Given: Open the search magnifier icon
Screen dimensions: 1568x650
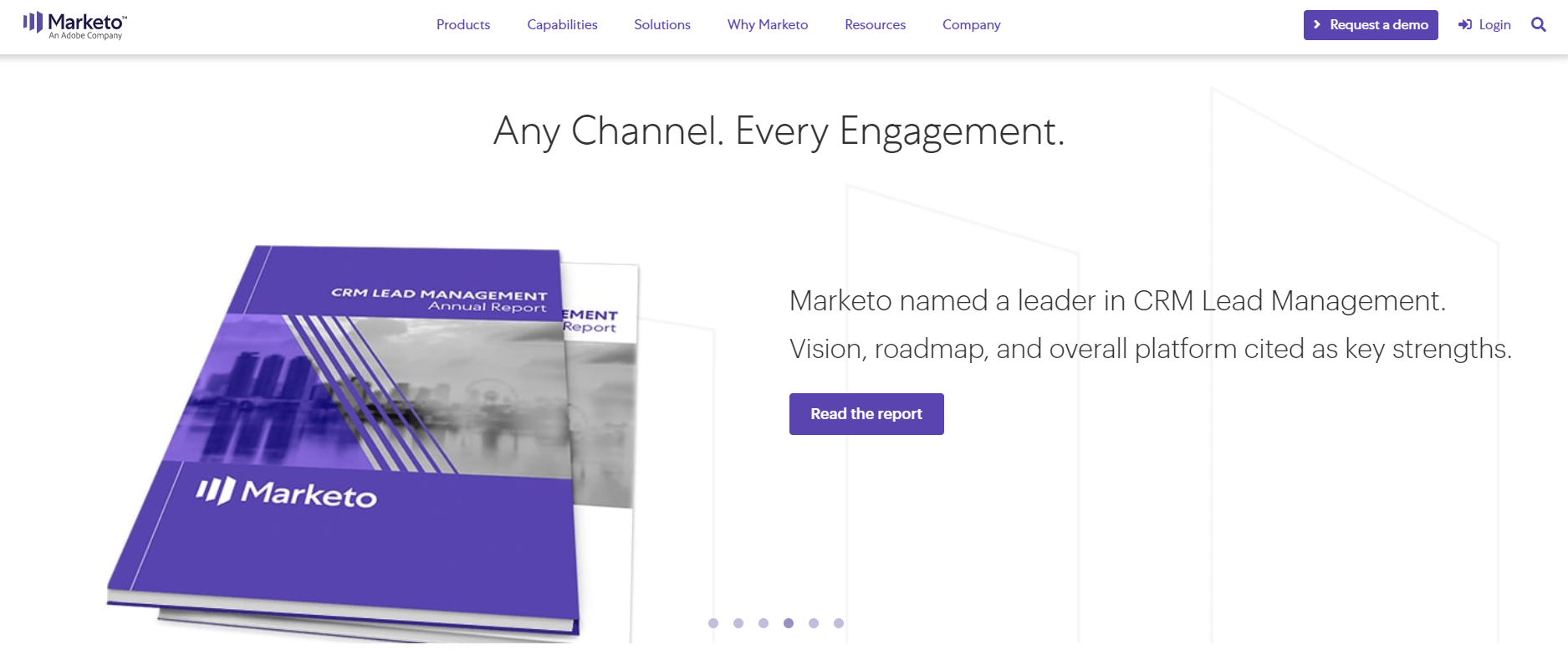Looking at the screenshot, I should [1538, 24].
